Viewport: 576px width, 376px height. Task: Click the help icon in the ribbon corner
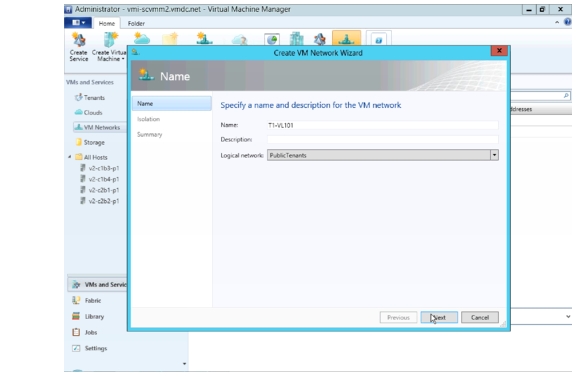pyautogui.click(x=568, y=22)
